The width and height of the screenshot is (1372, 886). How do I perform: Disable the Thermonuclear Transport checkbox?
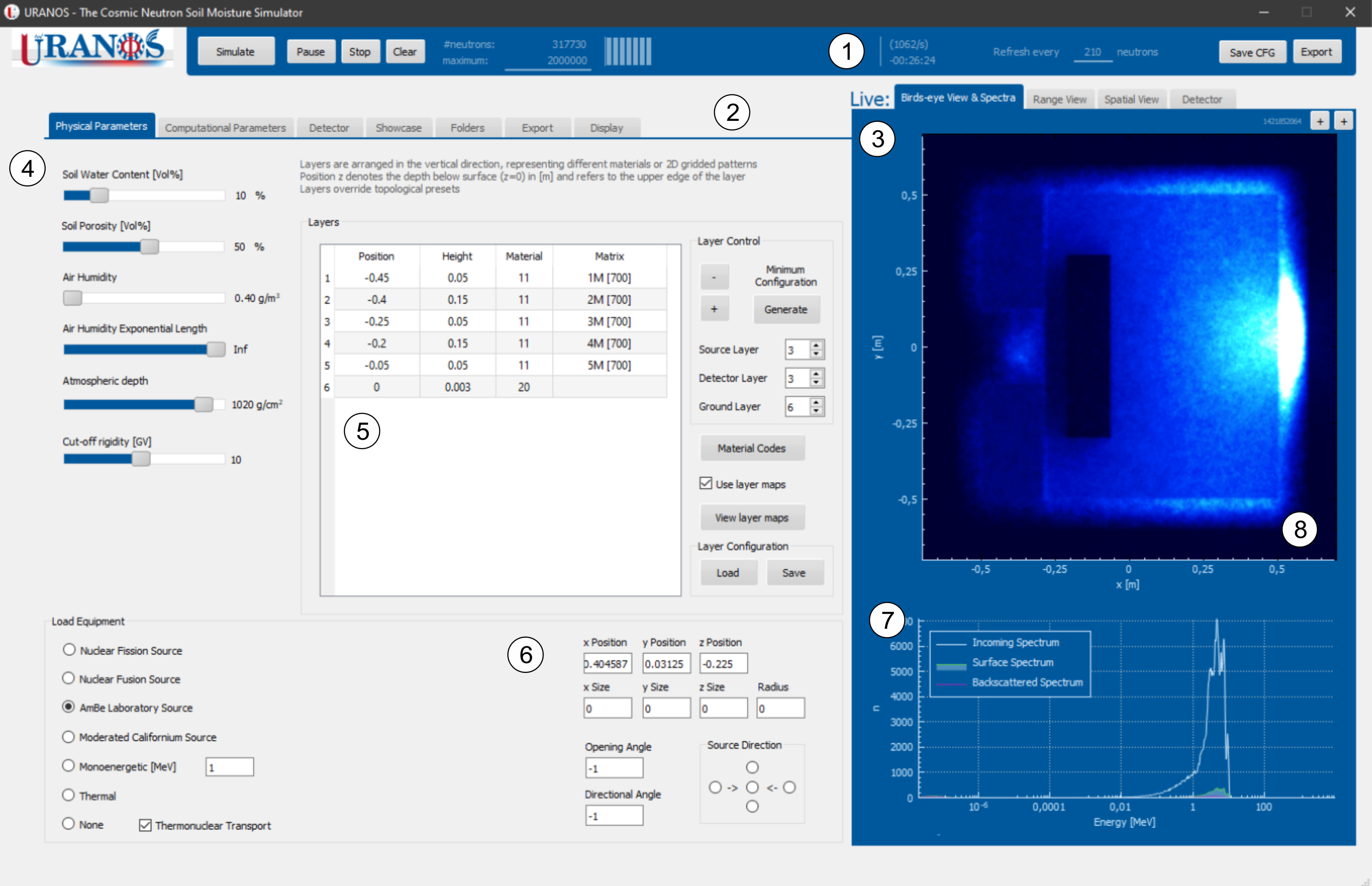point(145,826)
